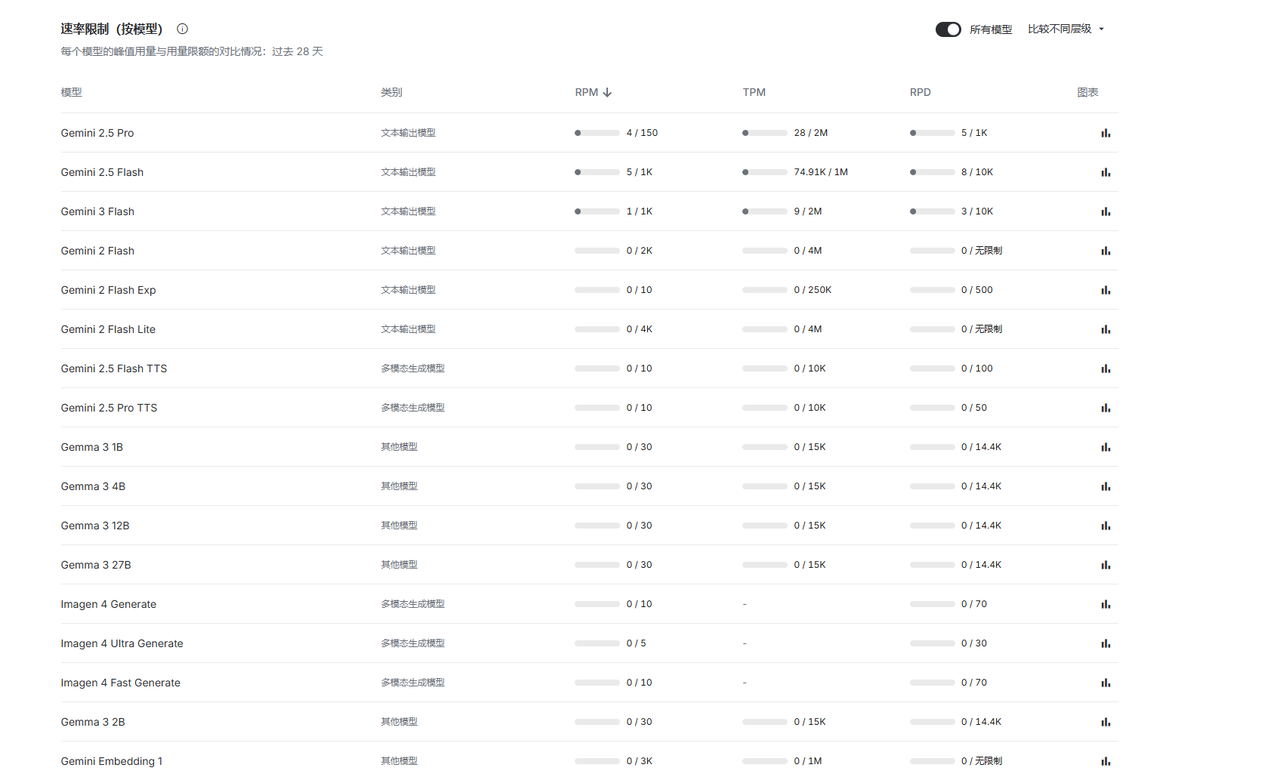
Task: Open the chart icon for Gemini Embedding 1
Action: pos(1105,761)
